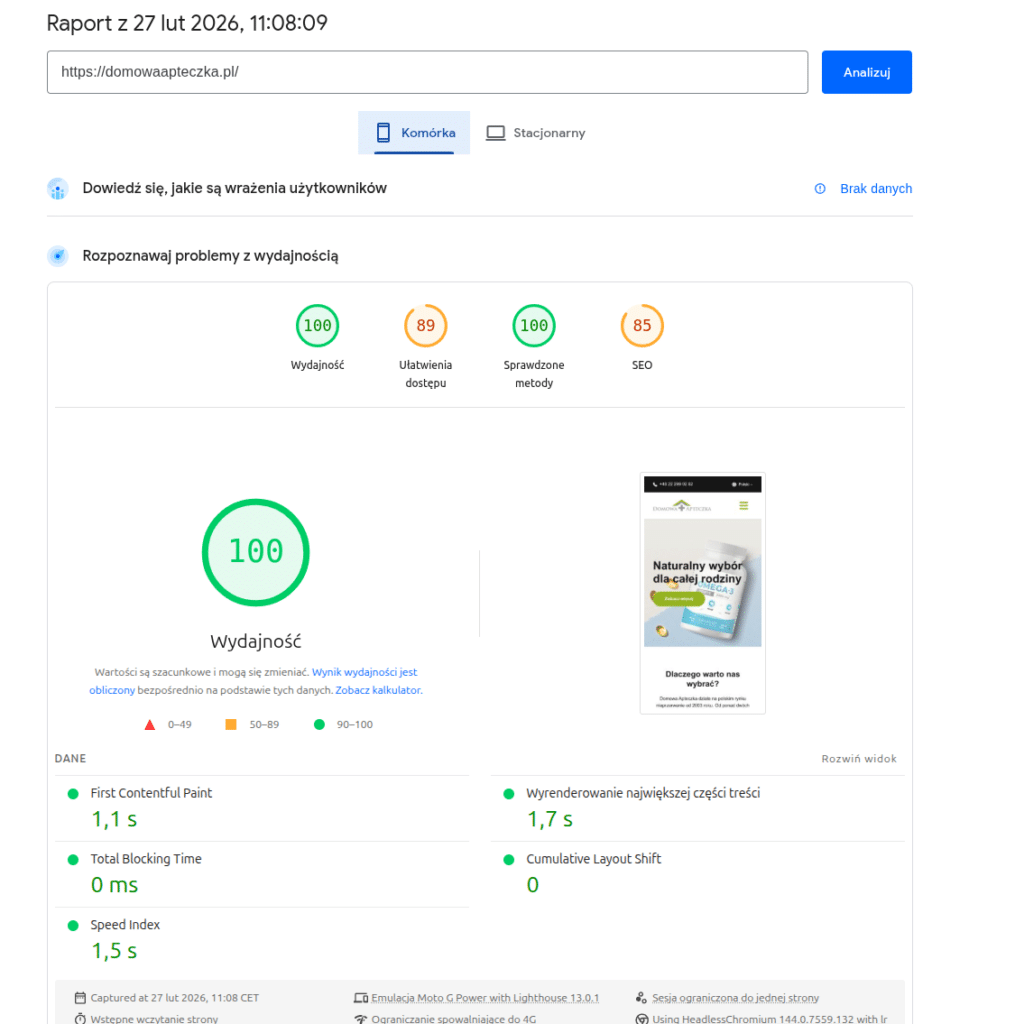
Task: Select the Sprawdzone metody 100 score gauge
Action: click(x=534, y=326)
